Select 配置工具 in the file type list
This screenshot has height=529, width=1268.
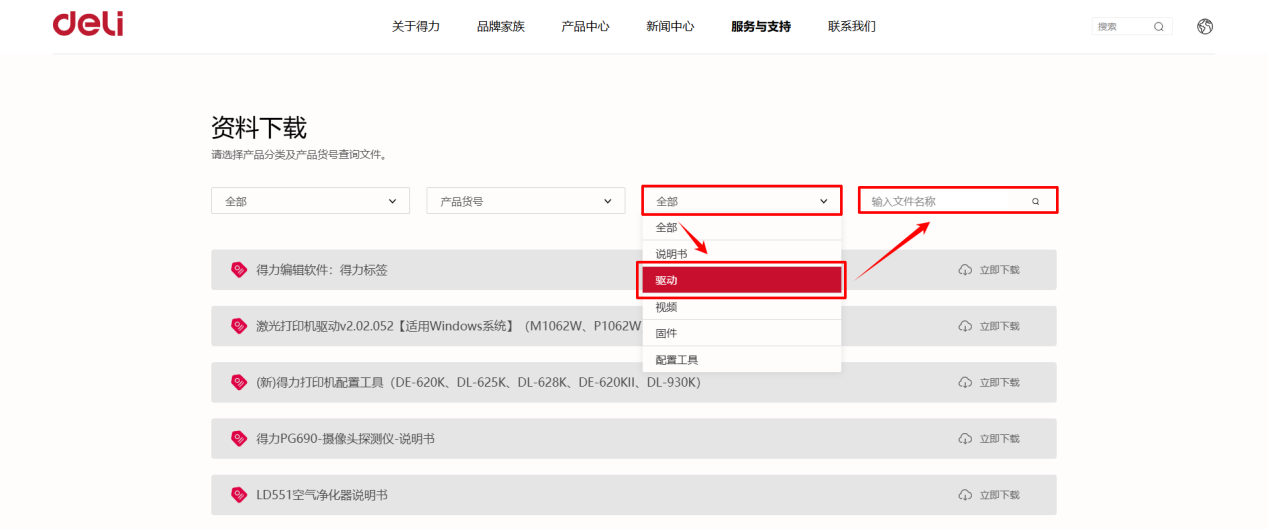742,359
